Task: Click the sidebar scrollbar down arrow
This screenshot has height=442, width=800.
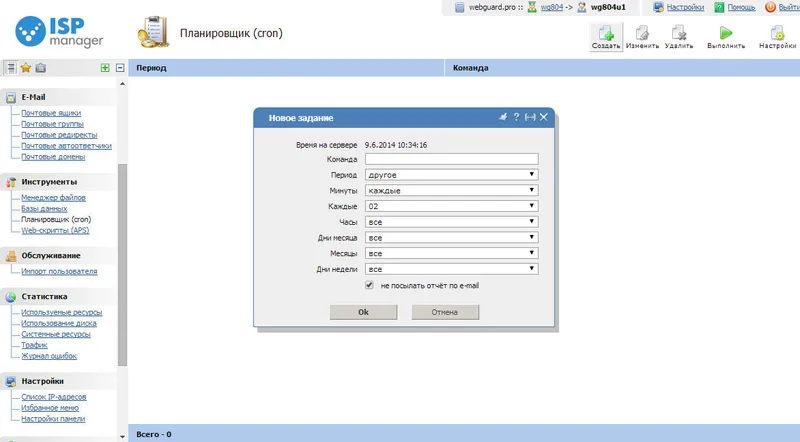Action: [122, 437]
